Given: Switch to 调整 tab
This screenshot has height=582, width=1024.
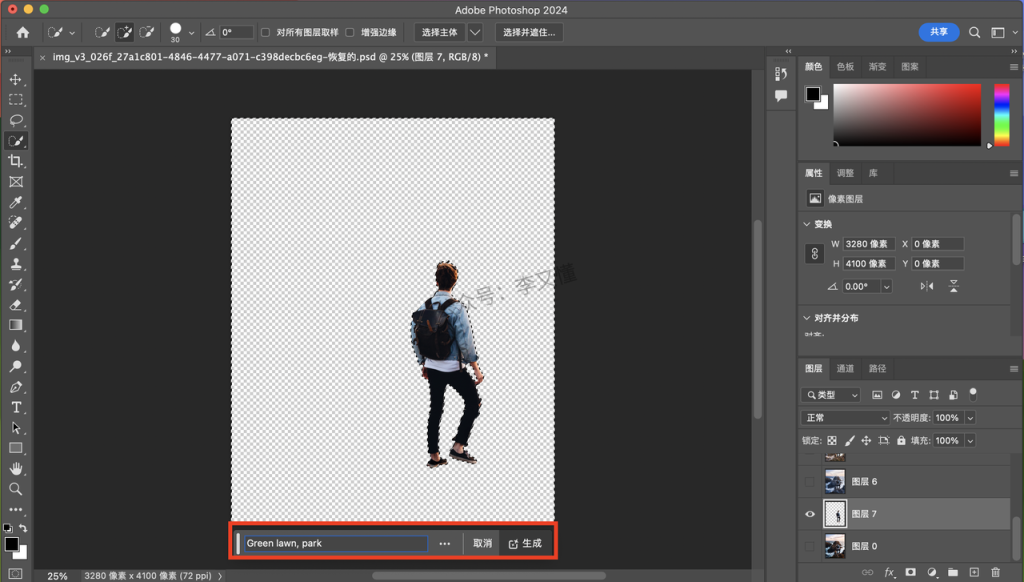Looking at the screenshot, I should (x=845, y=173).
